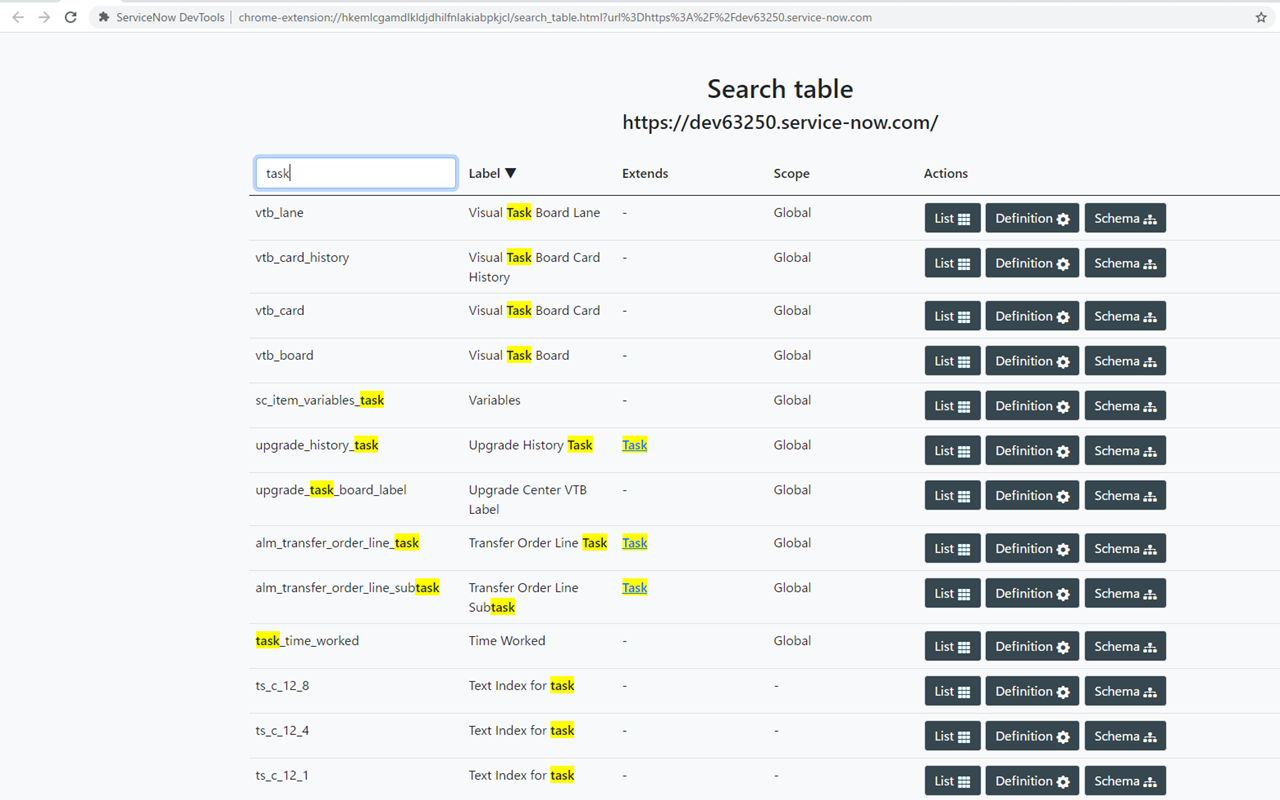Open Schema for vtb_card

(1125, 316)
